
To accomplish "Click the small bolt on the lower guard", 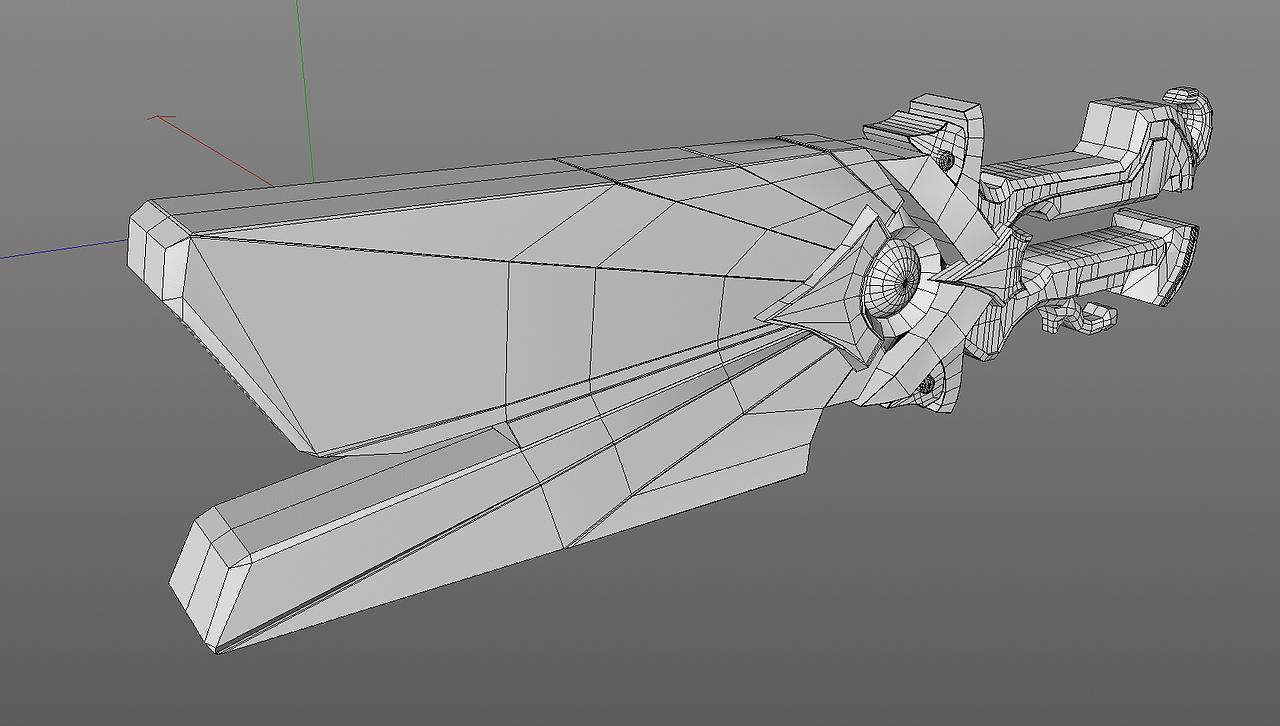I will tap(928, 383).
